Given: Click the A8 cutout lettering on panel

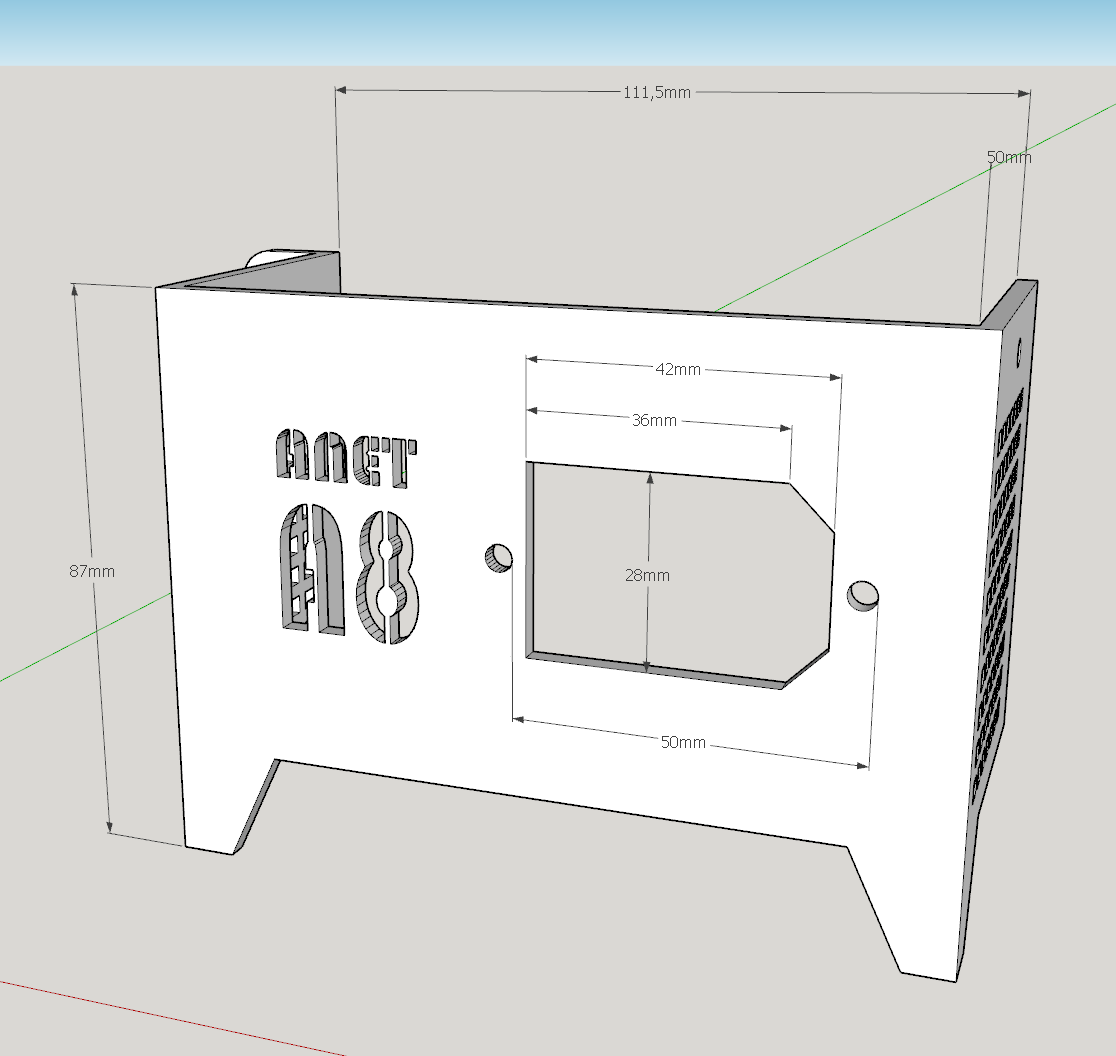Looking at the screenshot, I should tap(347, 574).
